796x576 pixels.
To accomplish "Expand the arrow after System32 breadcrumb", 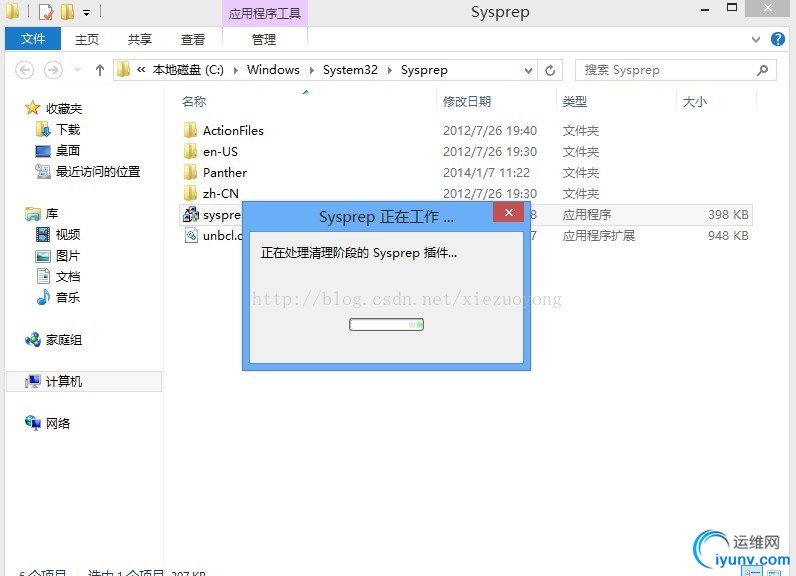I will point(389,70).
